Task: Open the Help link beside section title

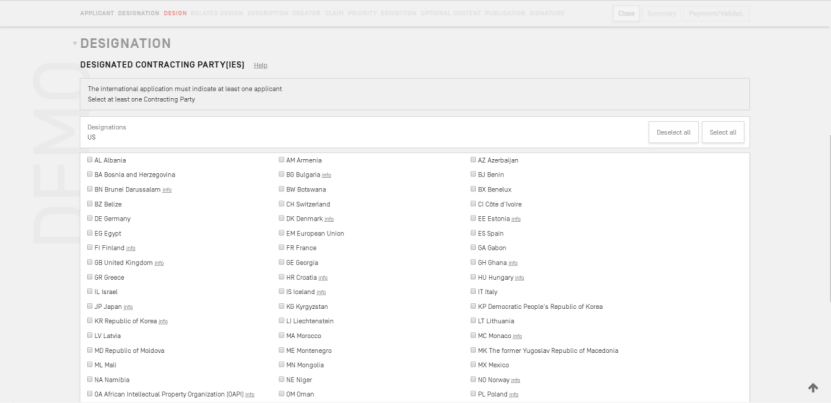Action: (260, 65)
